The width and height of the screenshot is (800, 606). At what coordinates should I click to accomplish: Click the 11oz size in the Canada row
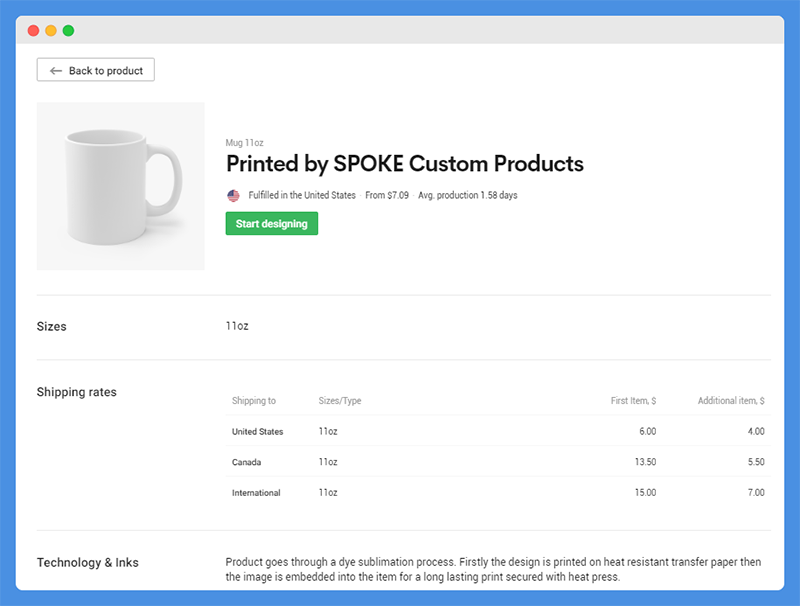[x=328, y=462]
